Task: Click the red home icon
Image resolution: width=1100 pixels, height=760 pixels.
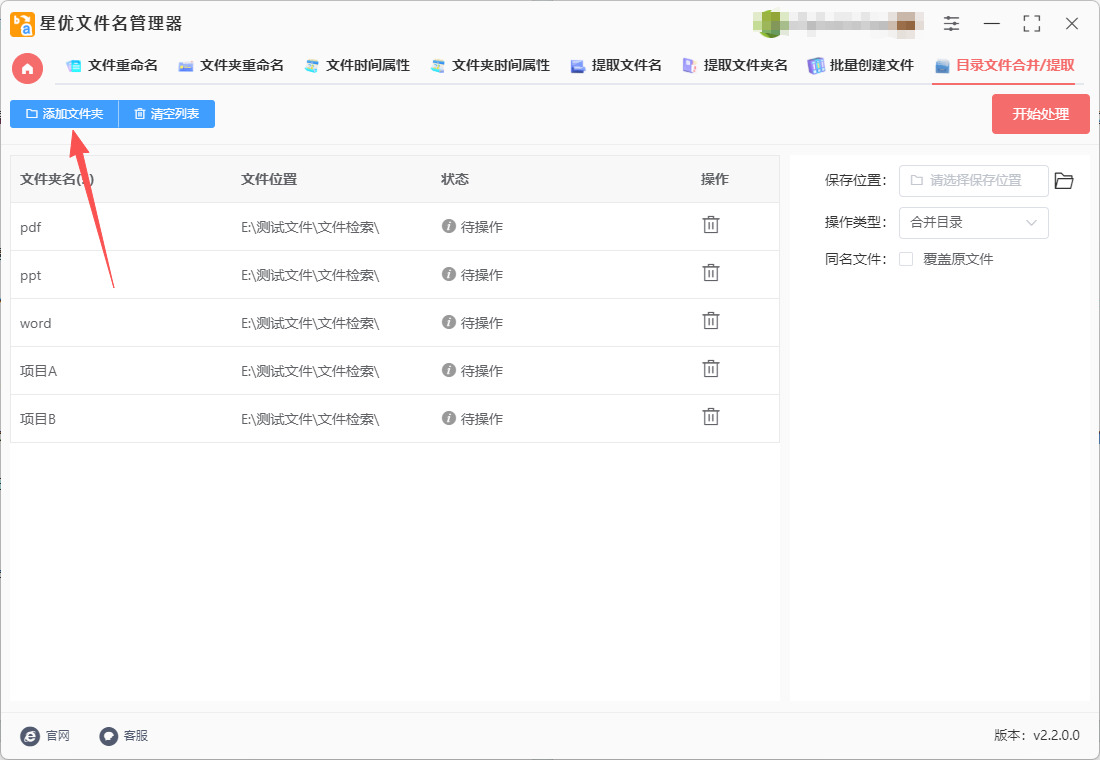Action: click(x=27, y=68)
